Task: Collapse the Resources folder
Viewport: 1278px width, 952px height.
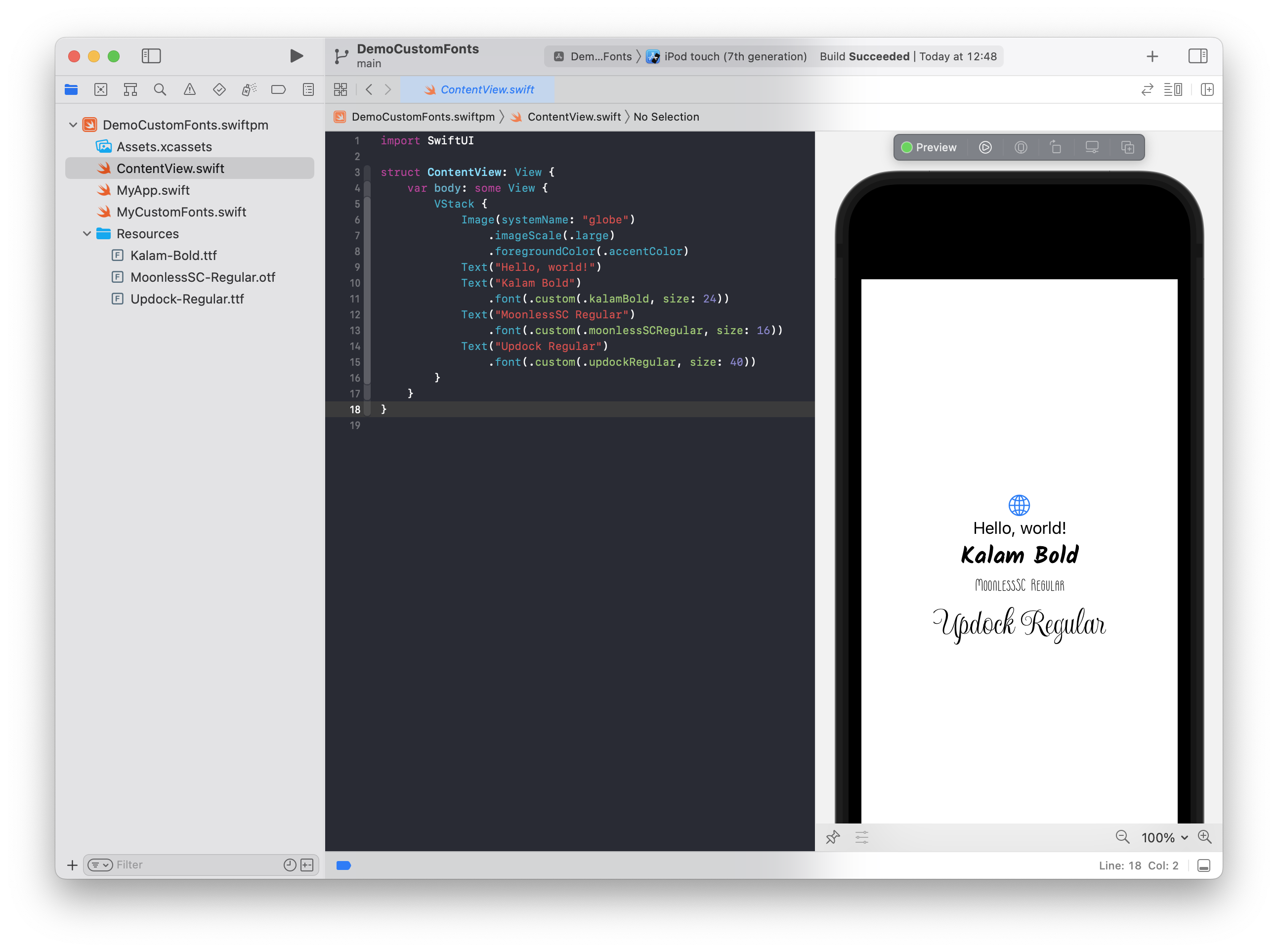Action: (x=87, y=234)
